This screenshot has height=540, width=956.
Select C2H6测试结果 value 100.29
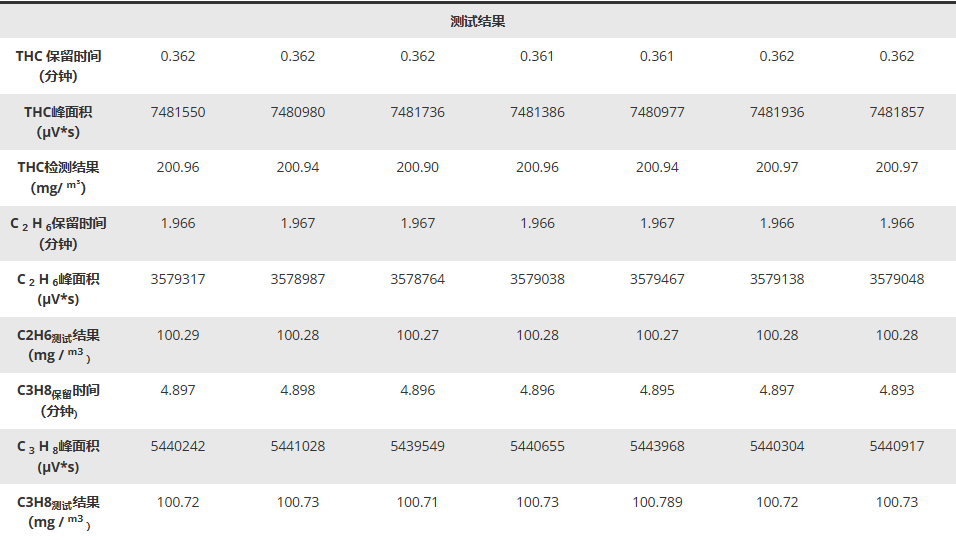click(x=178, y=335)
